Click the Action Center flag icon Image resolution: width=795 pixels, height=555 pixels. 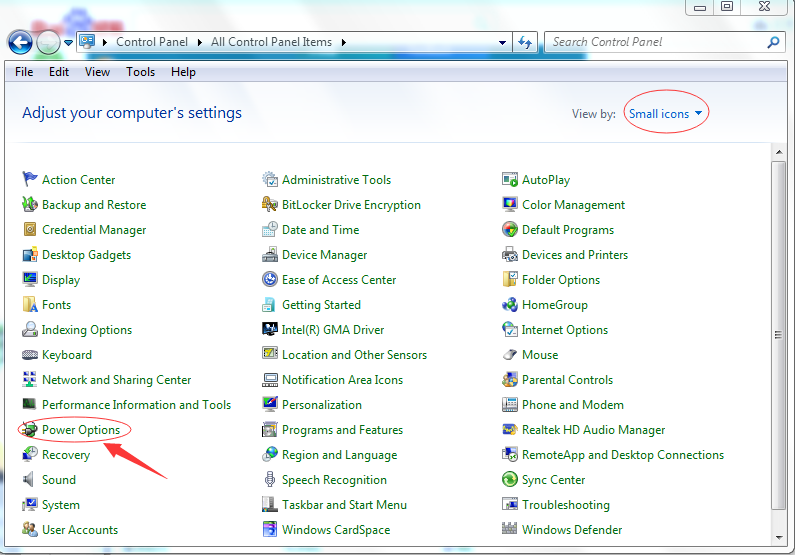coord(30,179)
